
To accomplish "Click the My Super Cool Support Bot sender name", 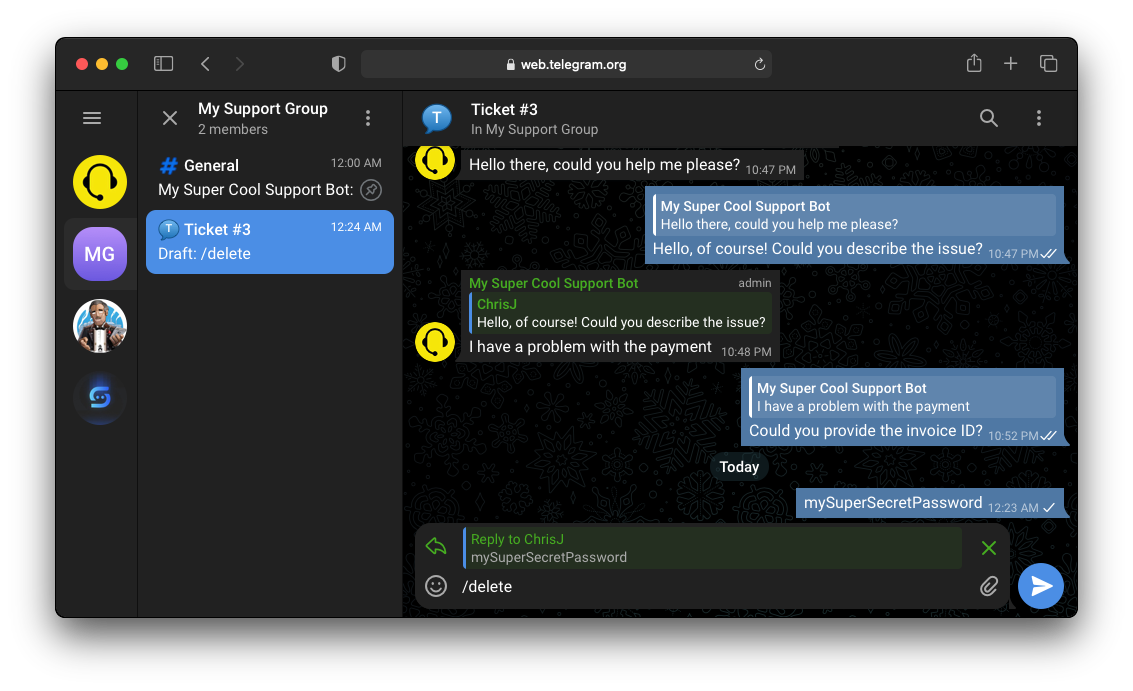I will point(553,283).
